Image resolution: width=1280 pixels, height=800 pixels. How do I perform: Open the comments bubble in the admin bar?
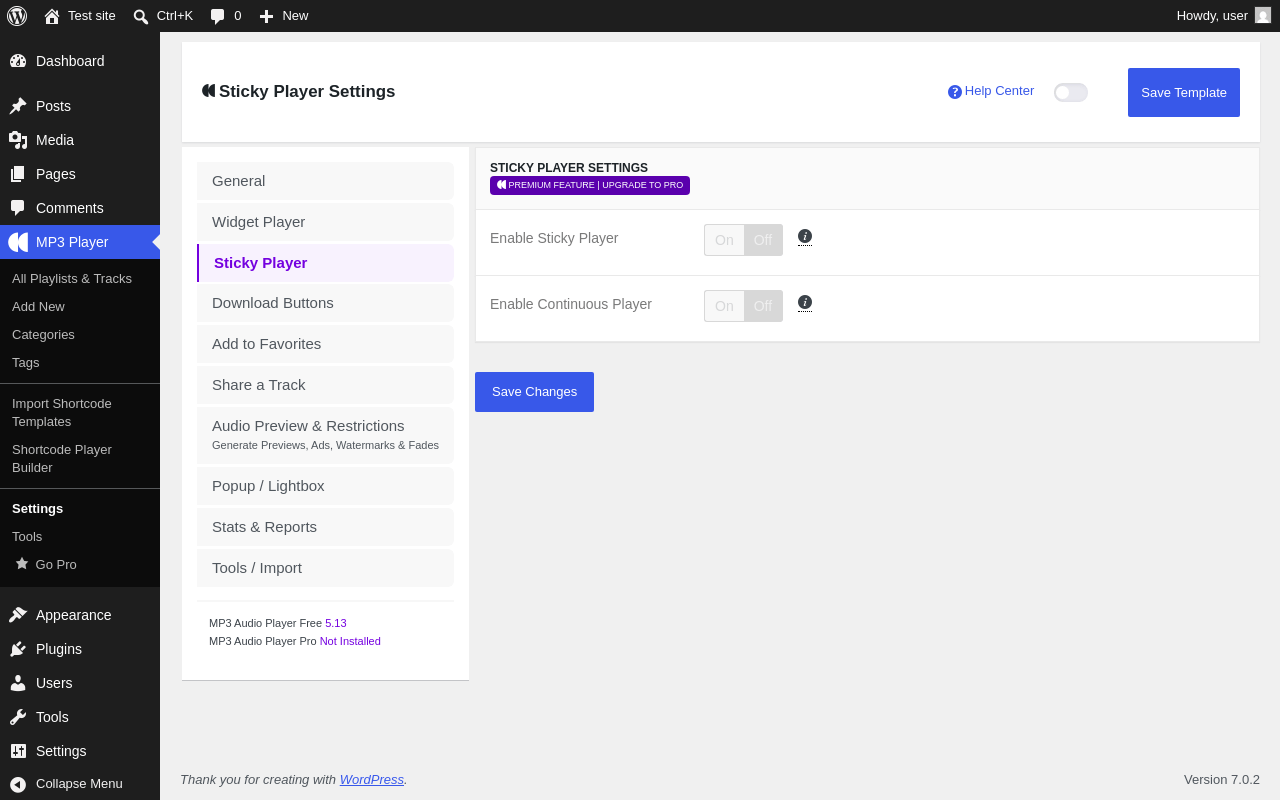[217, 16]
